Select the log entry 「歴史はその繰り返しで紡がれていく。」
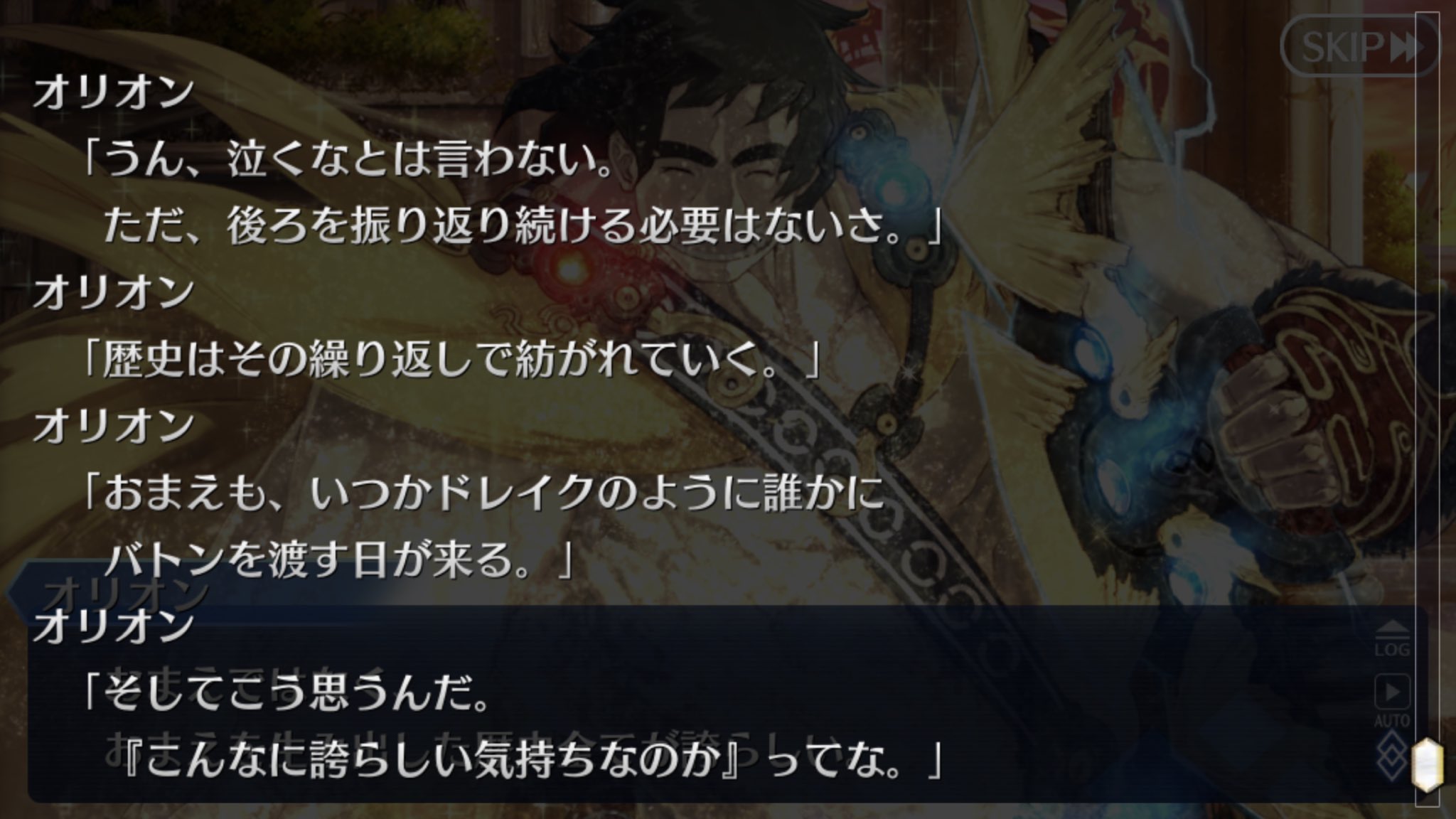This screenshot has height=819, width=1456. 451,360
